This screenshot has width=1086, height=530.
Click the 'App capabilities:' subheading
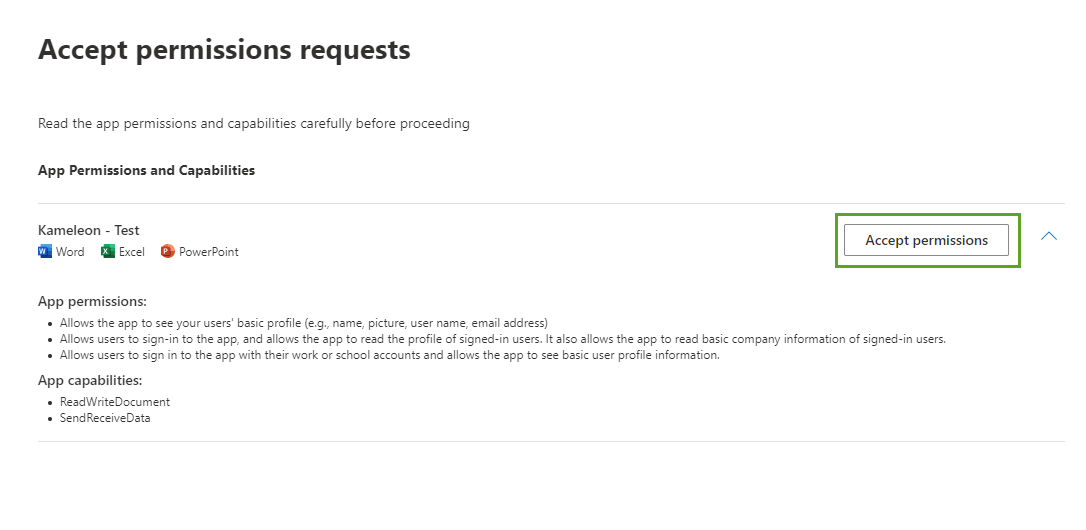[90, 380]
